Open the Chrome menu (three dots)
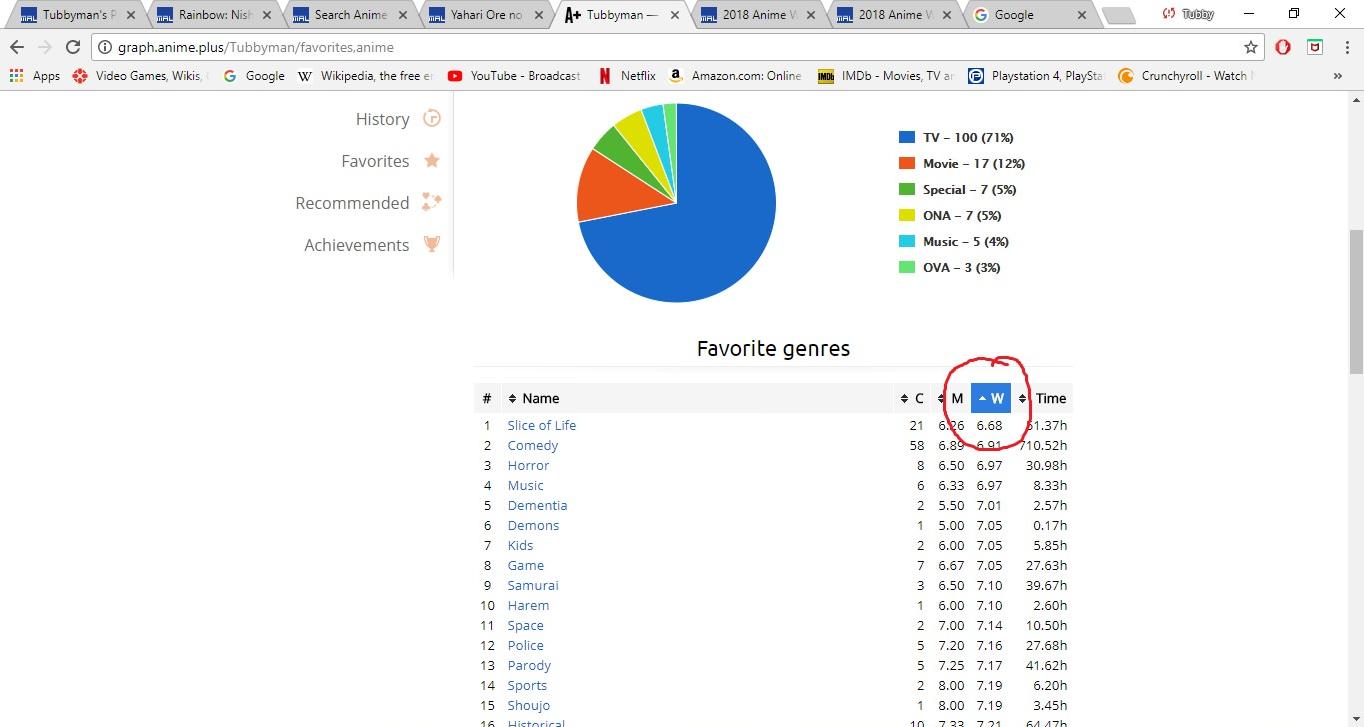This screenshot has width=1364, height=727. pos(1345,47)
